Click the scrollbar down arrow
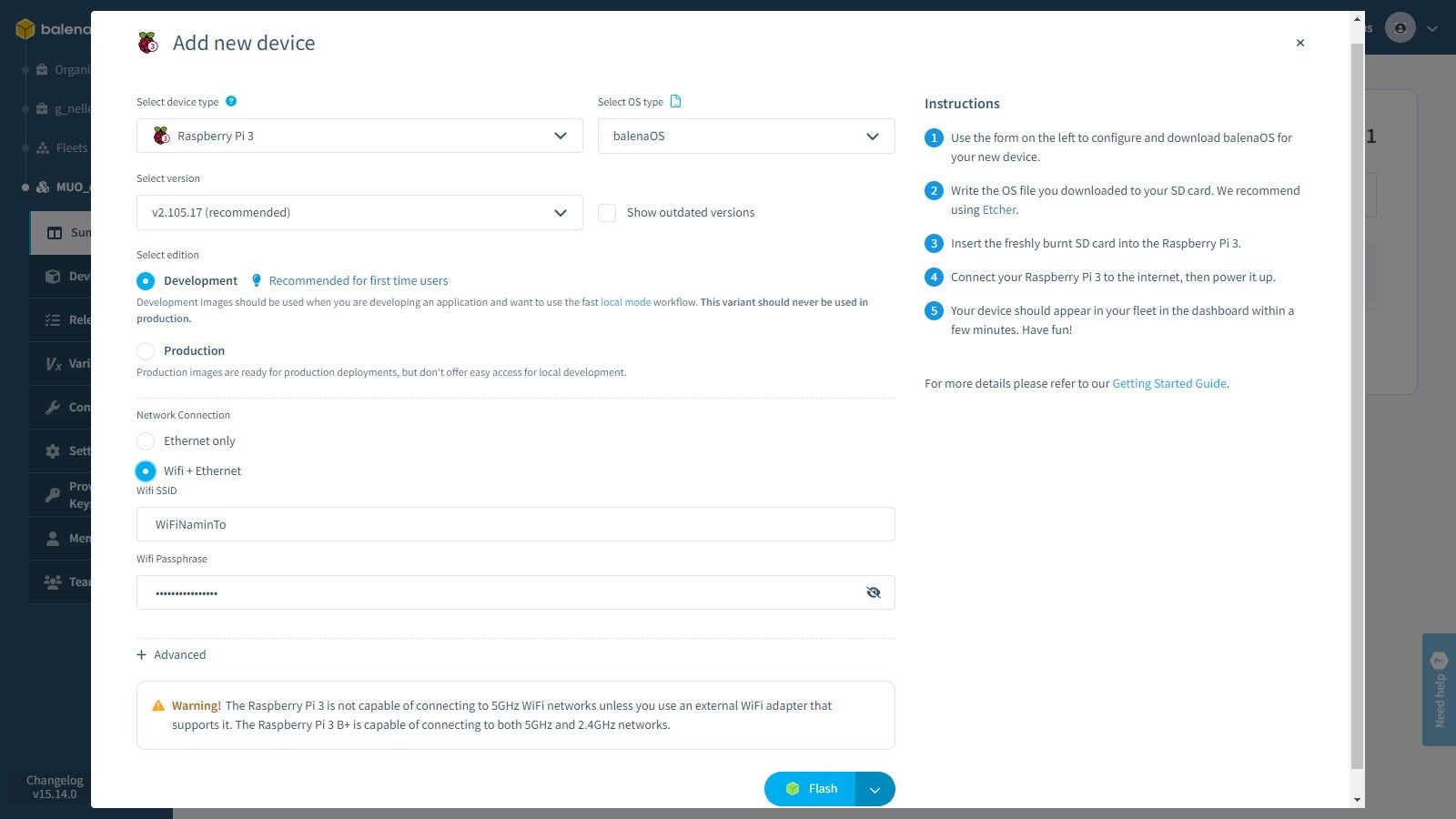The width and height of the screenshot is (1456, 819). pyautogui.click(x=1357, y=800)
